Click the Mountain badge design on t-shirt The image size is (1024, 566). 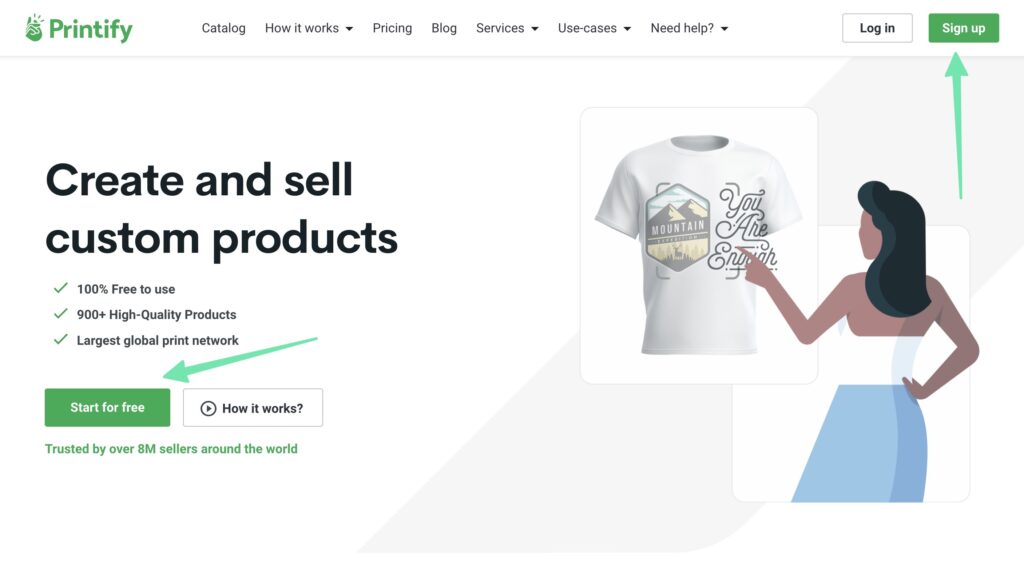point(678,230)
